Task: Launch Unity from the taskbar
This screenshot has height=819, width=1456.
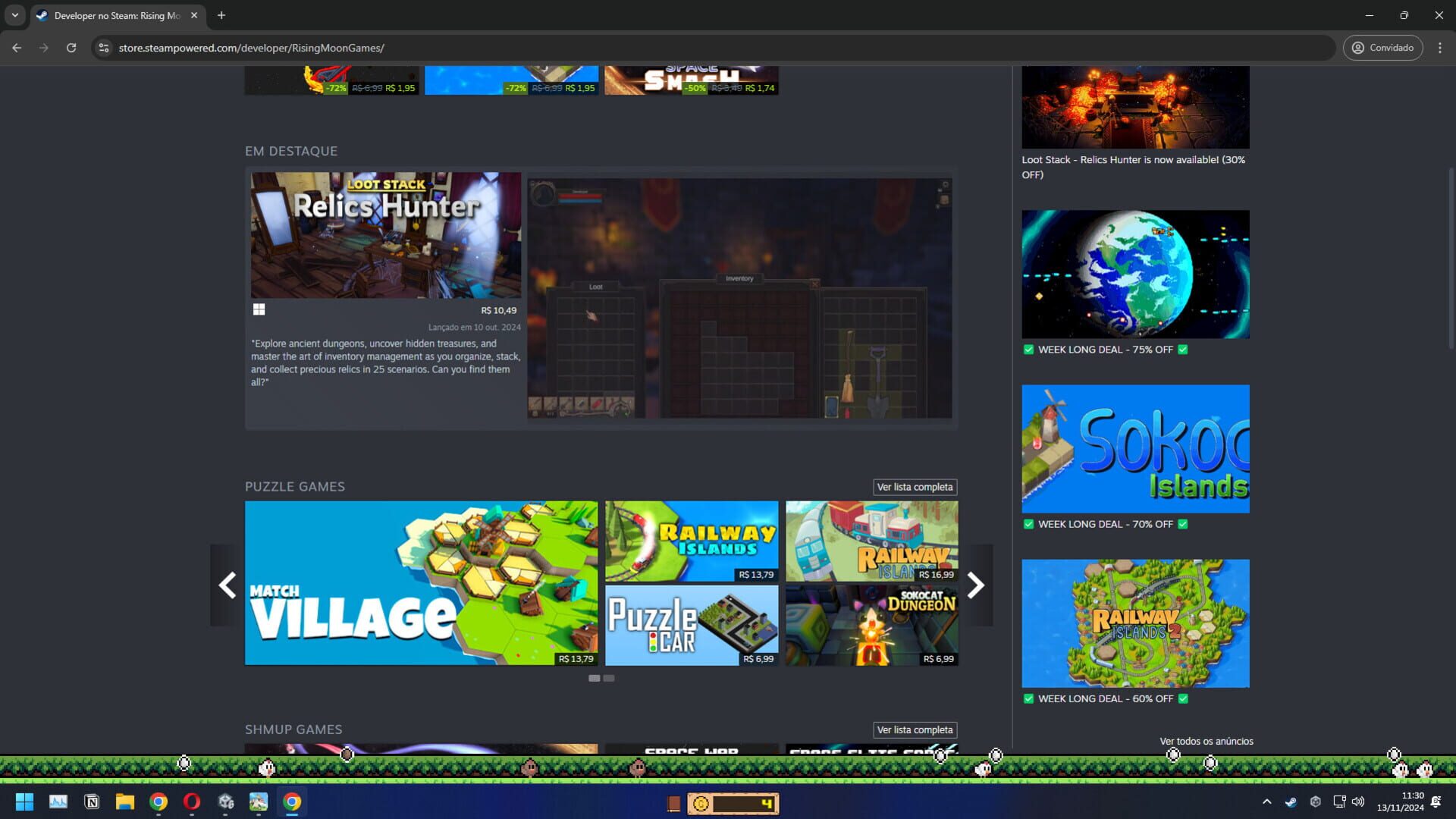Action: tap(225, 802)
